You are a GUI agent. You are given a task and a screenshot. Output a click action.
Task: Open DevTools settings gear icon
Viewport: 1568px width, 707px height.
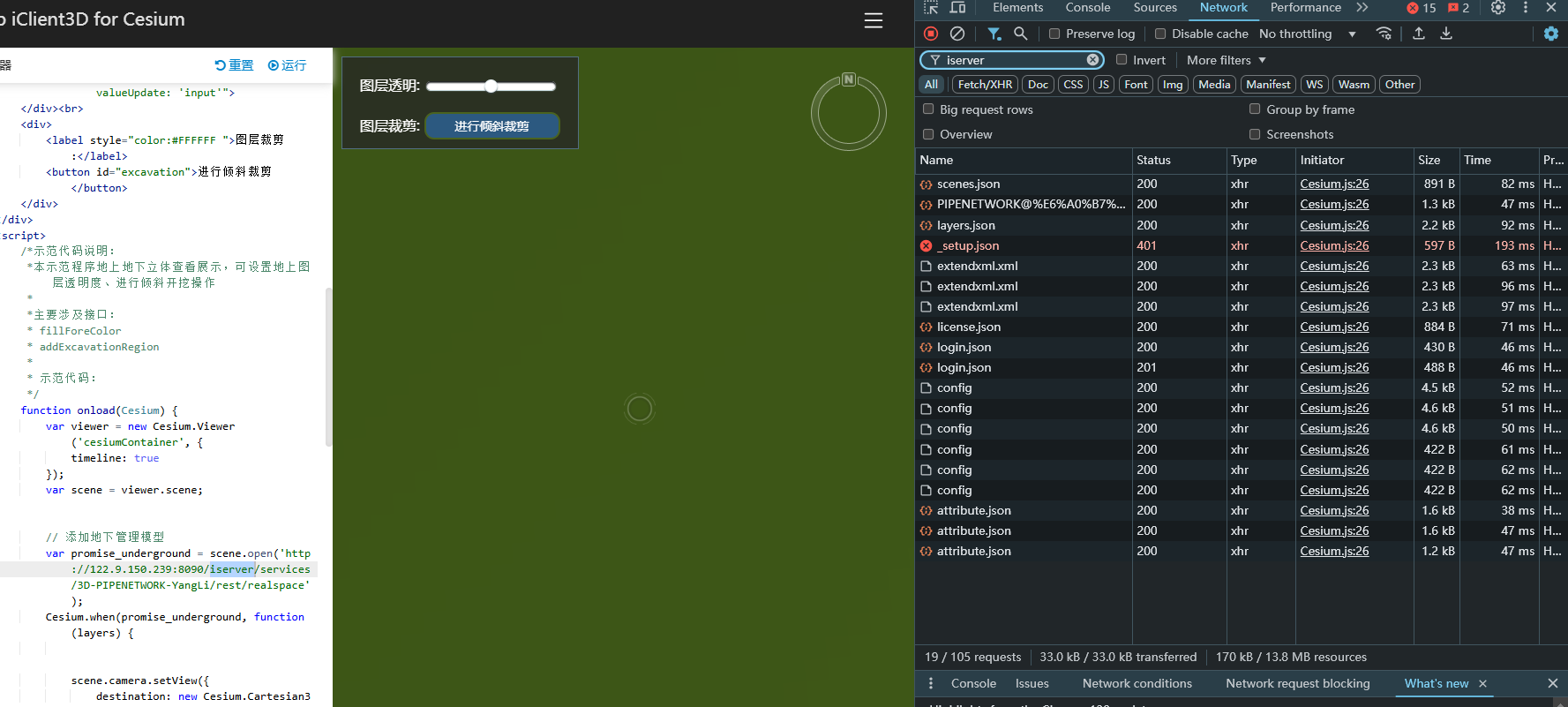coord(1498,7)
